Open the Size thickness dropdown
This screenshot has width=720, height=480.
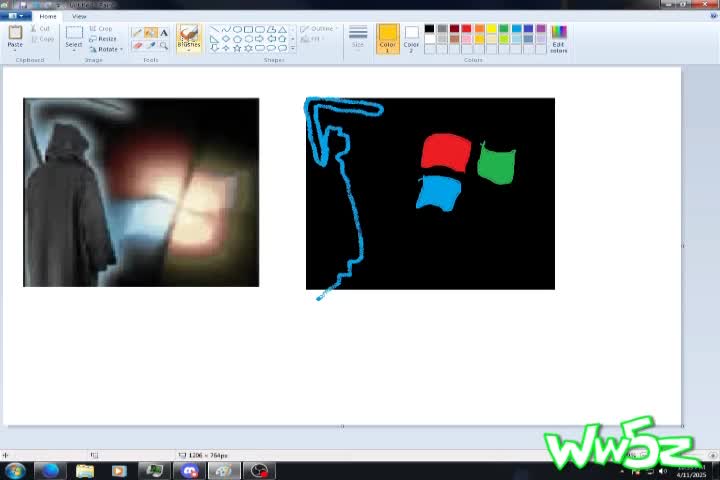(x=358, y=37)
